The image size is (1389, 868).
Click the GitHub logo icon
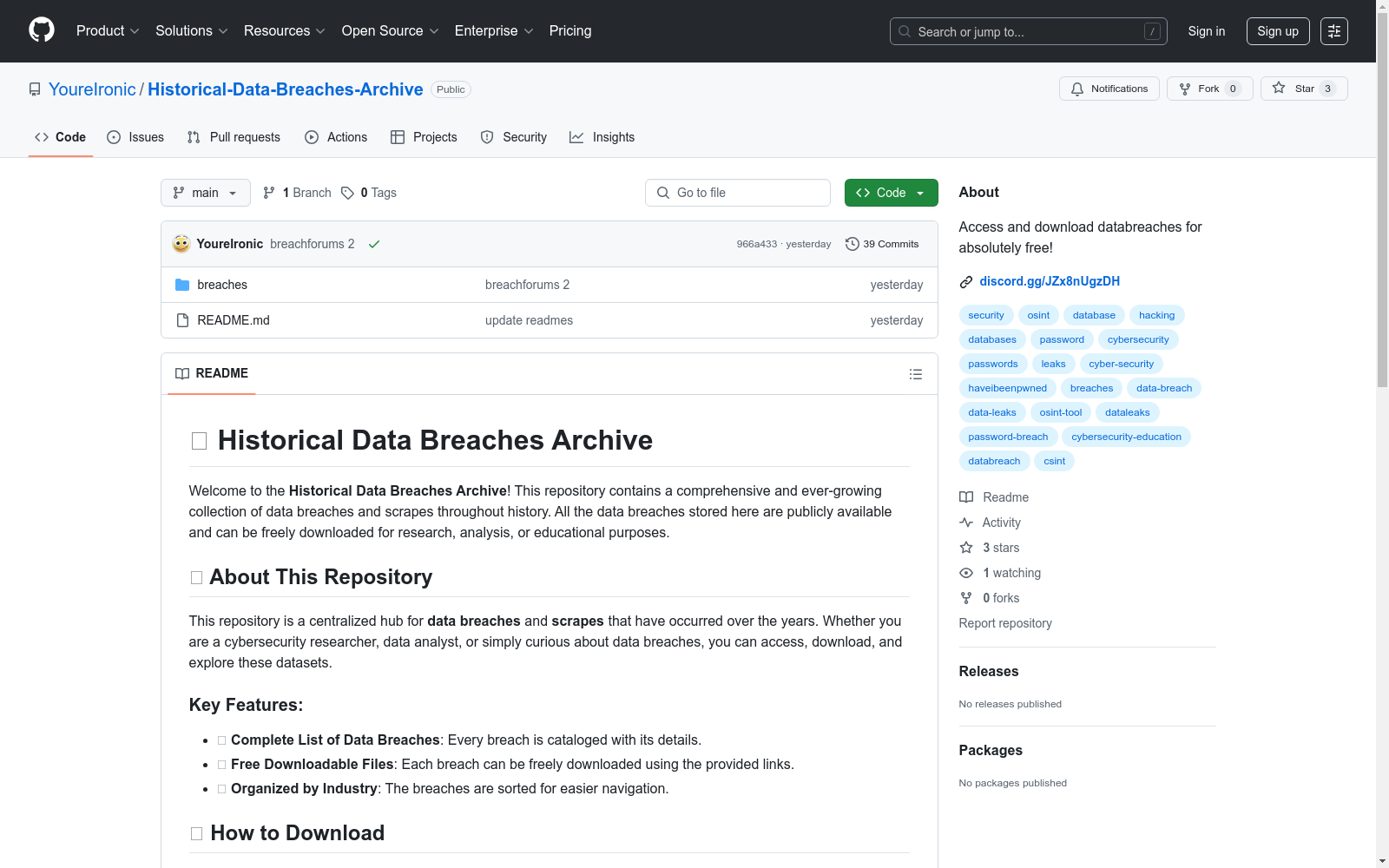tap(42, 30)
